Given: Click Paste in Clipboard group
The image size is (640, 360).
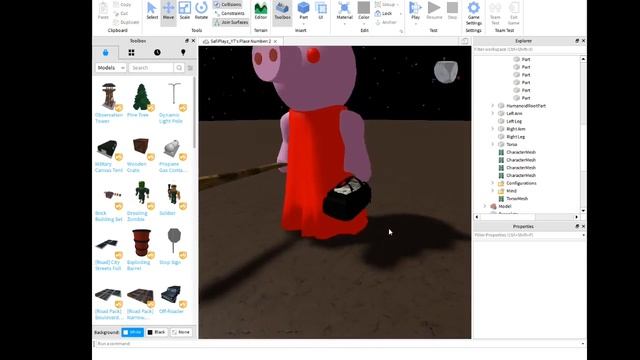Looking at the screenshot, I should (103, 11).
